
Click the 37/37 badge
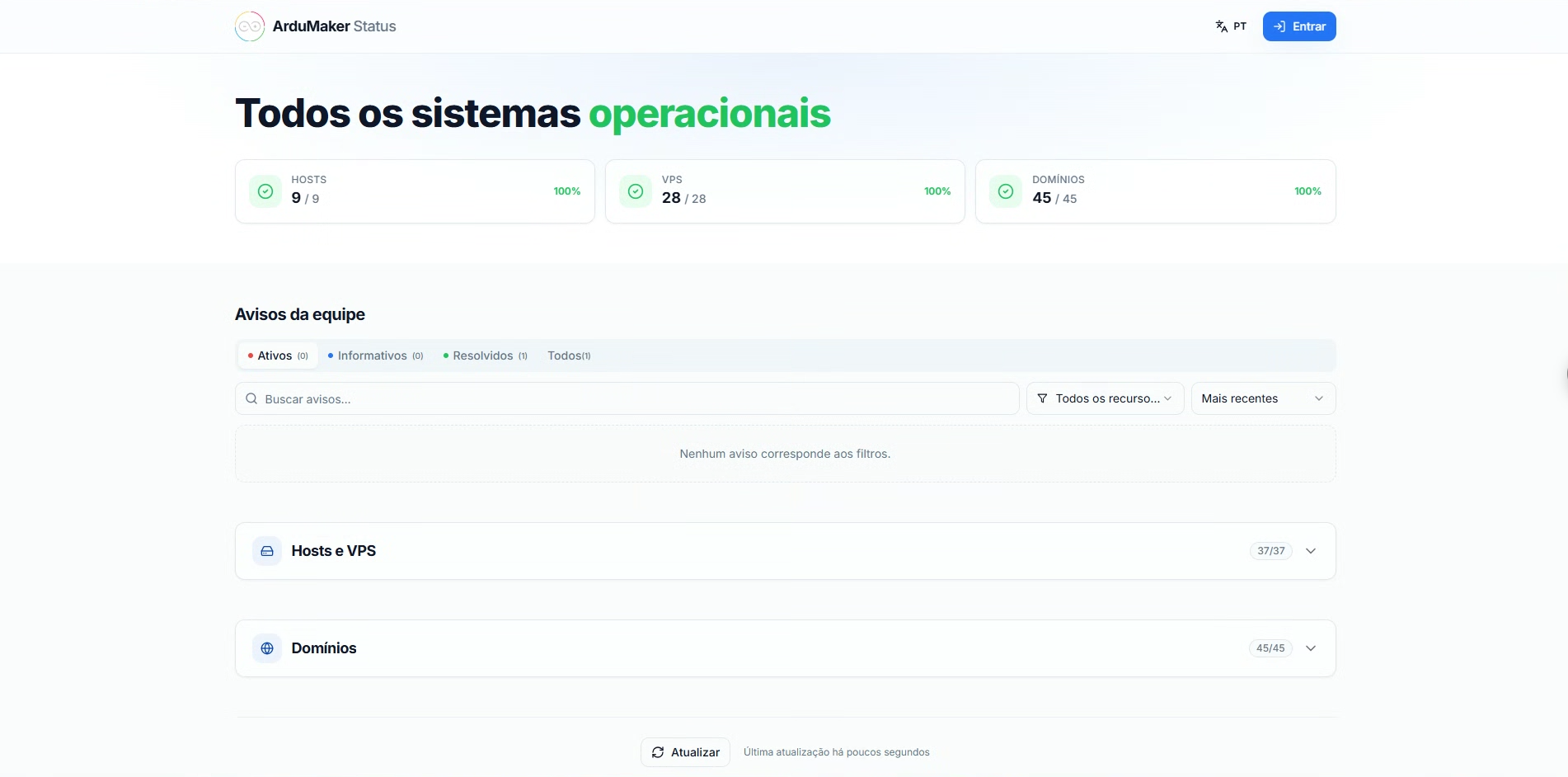pos(1271,551)
